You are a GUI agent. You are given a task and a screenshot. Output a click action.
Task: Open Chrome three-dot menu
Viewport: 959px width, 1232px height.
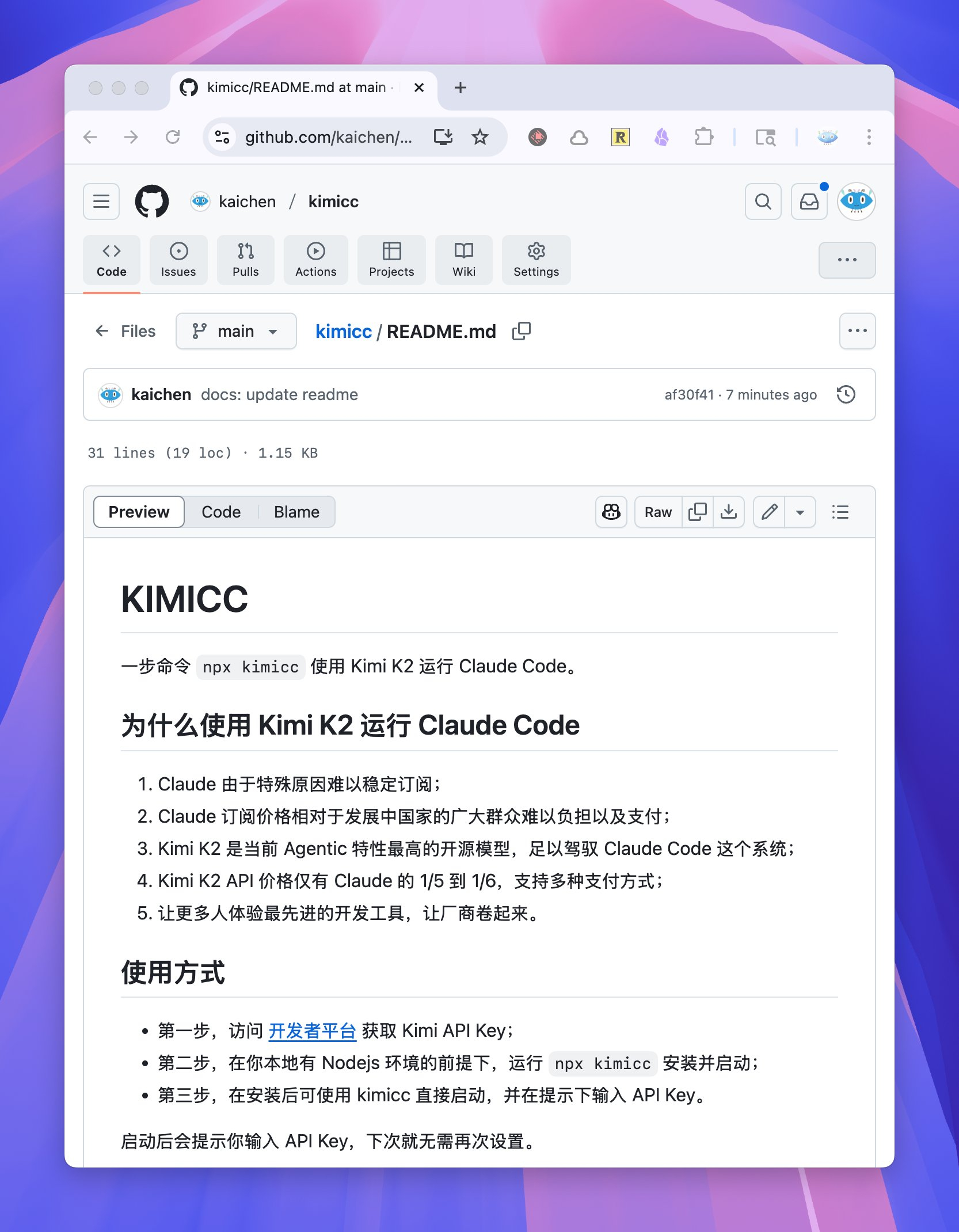(x=869, y=137)
